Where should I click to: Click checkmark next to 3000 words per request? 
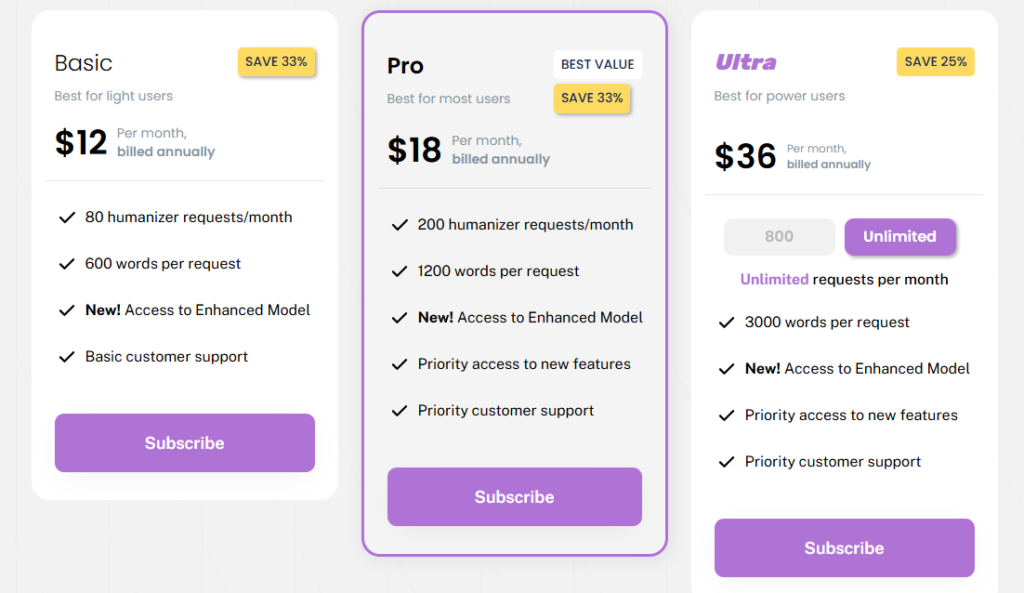tap(727, 322)
